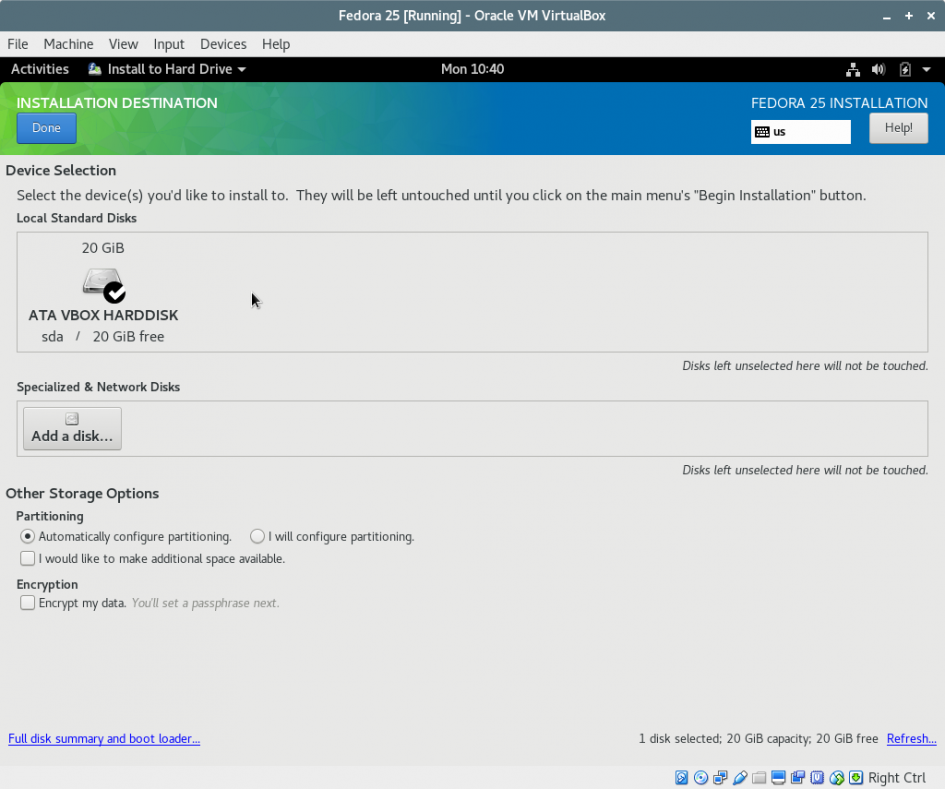Open the Machine menu
This screenshot has height=789, width=945.
(x=68, y=44)
